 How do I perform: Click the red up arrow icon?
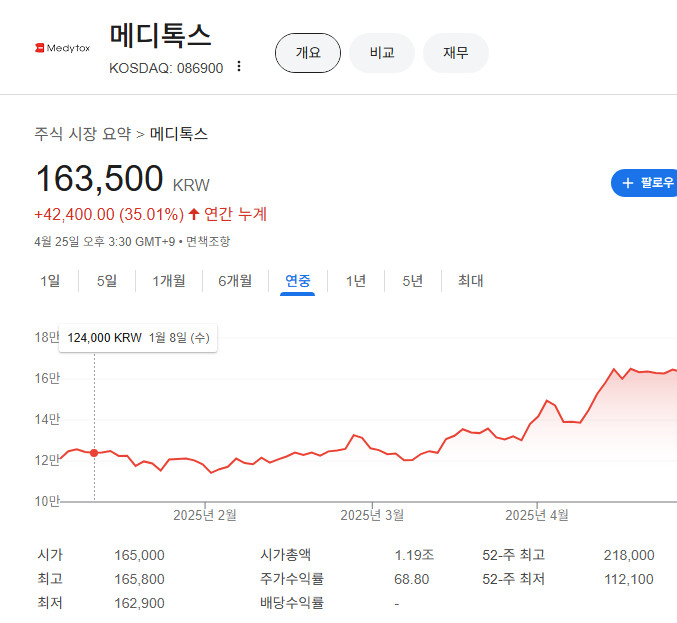point(194,214)
